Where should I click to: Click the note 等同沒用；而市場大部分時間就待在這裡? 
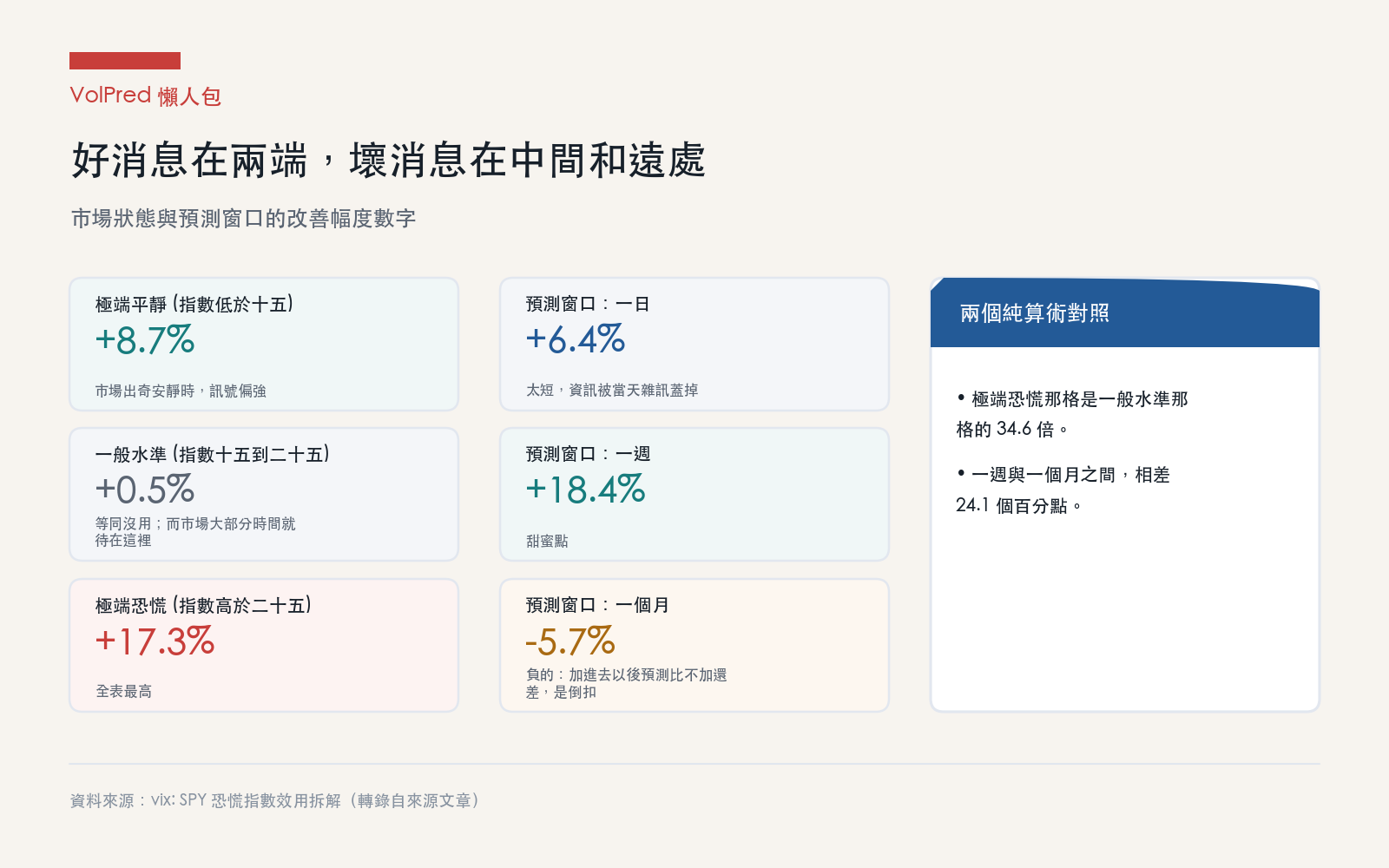[195, 532]
